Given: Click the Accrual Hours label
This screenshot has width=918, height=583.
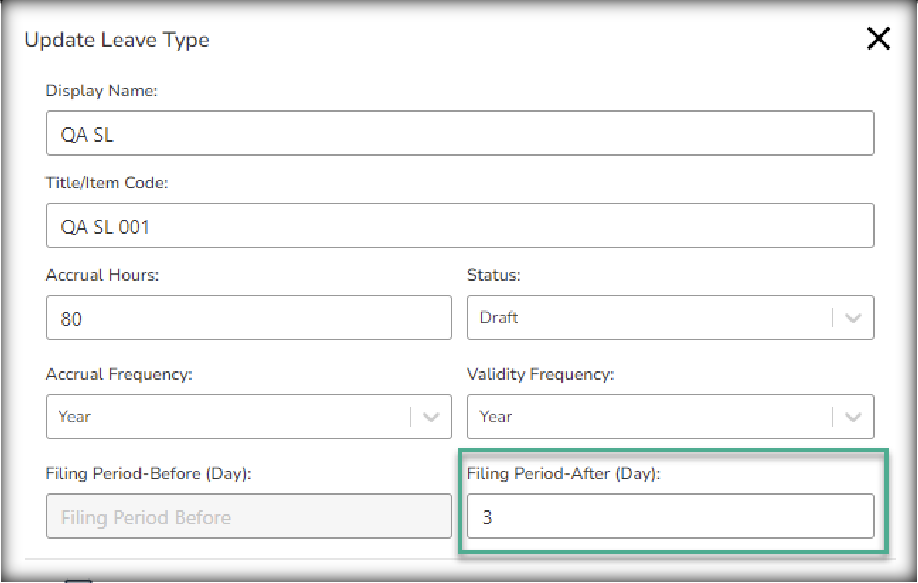Looking at the screenshot, I should (x=102, y=276).
